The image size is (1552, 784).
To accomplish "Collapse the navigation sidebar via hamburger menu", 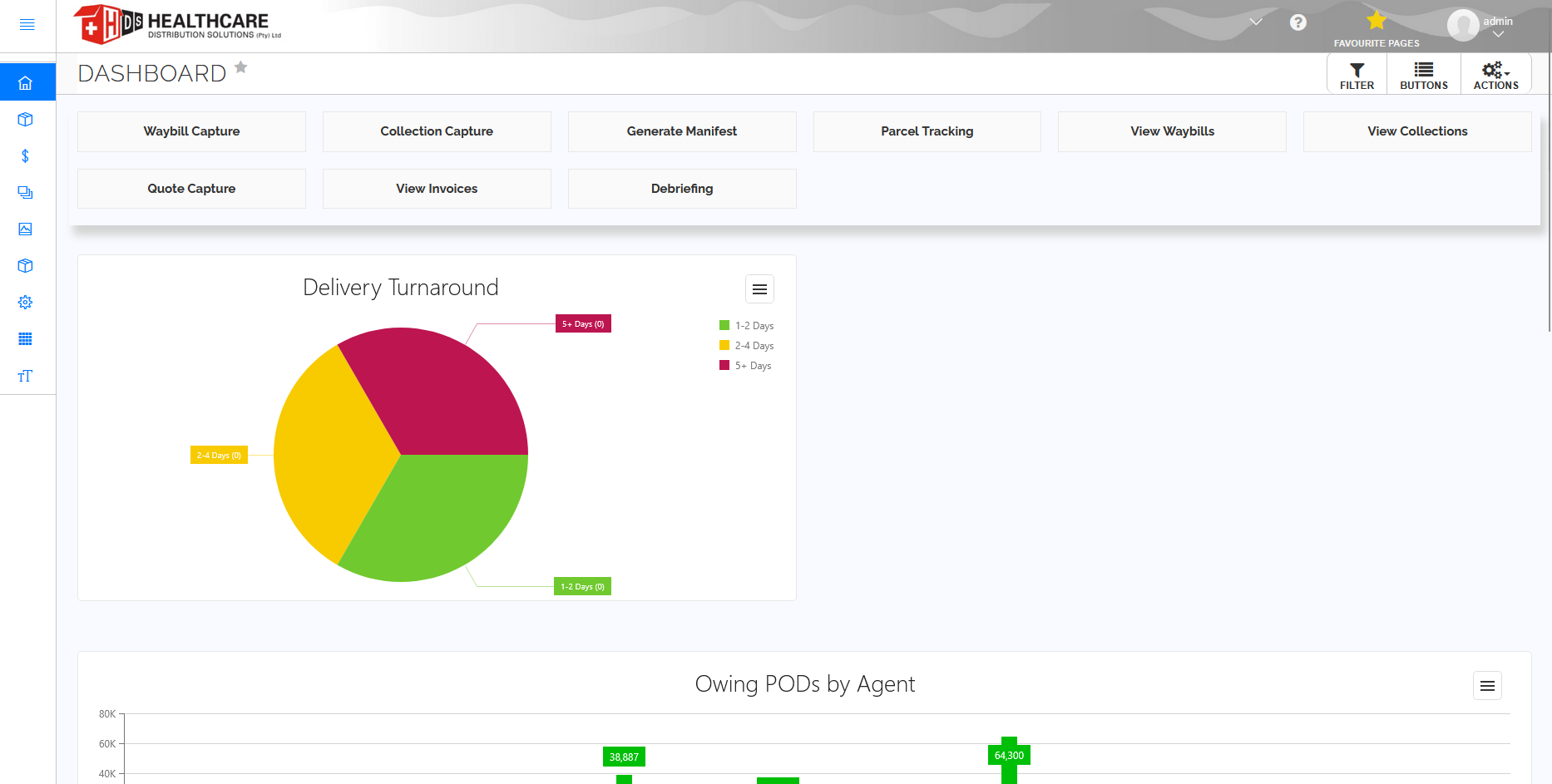I will [x=27, y=24].
